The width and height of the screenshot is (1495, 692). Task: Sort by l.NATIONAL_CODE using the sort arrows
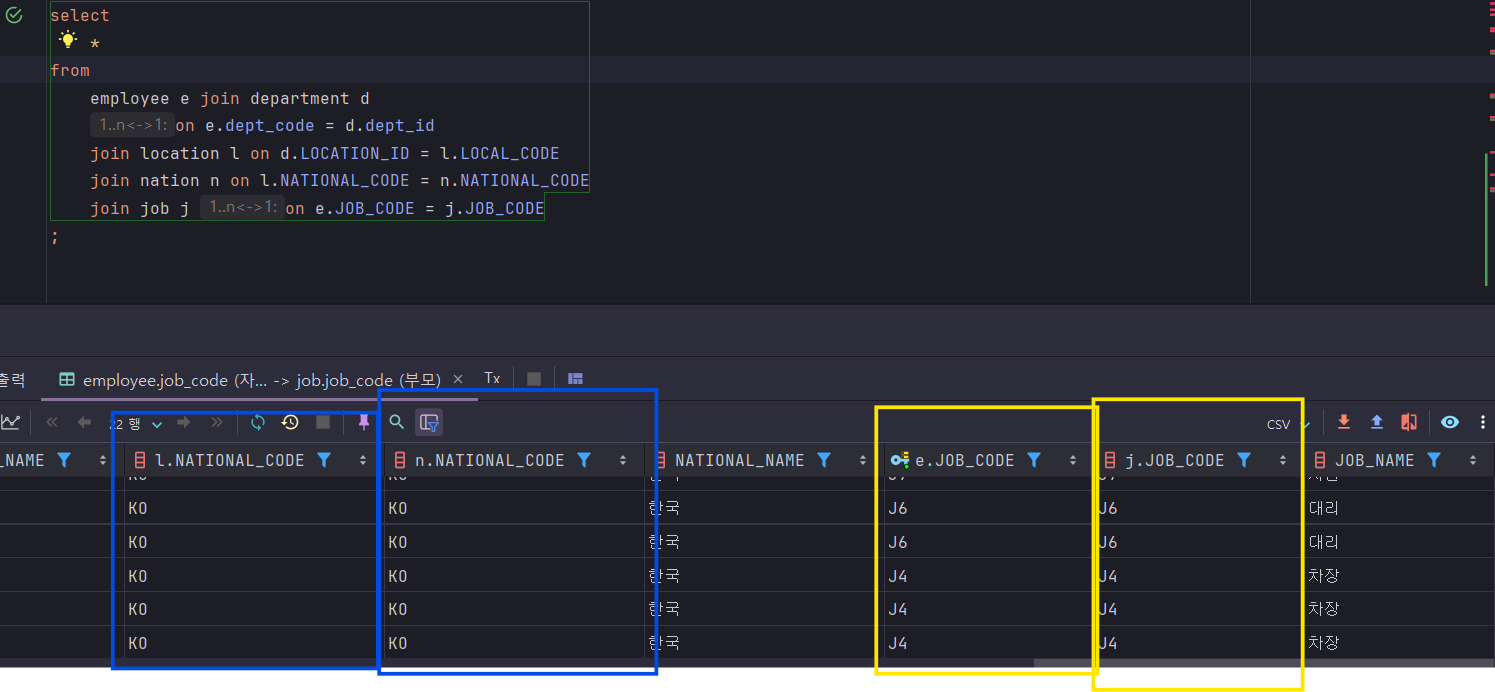(x=363, y=460)
